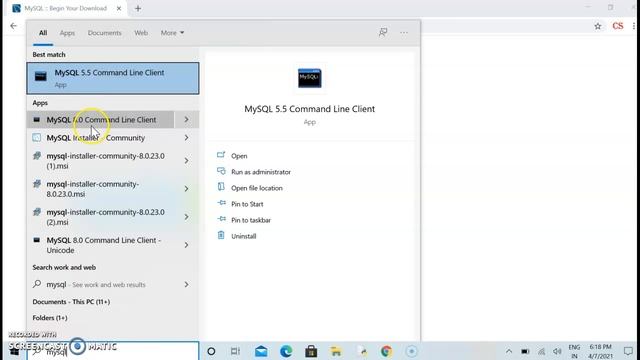Choose Open file location

[257, 188]
